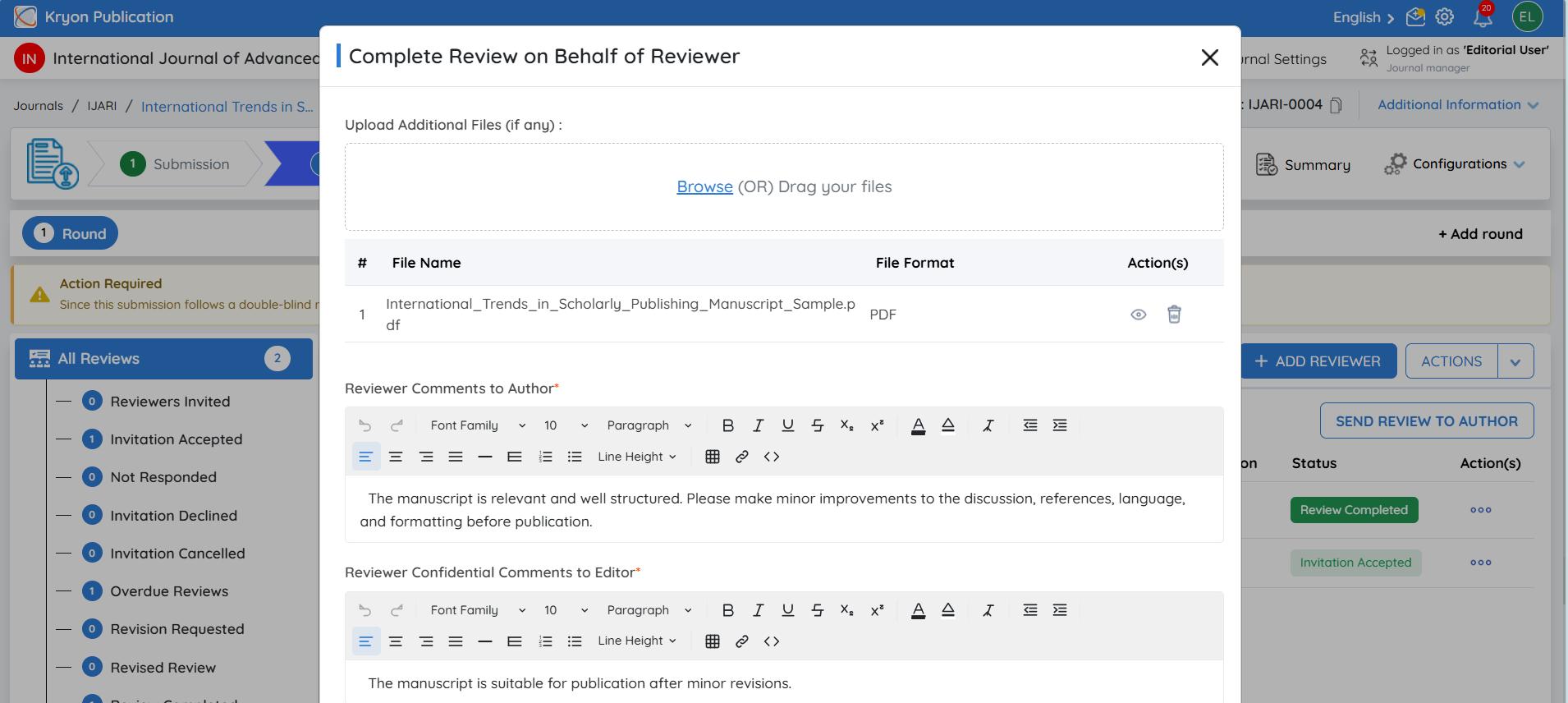Center align text in Comments to Author editor
This screenshot has width=1568, height=703.
[396, 457]
